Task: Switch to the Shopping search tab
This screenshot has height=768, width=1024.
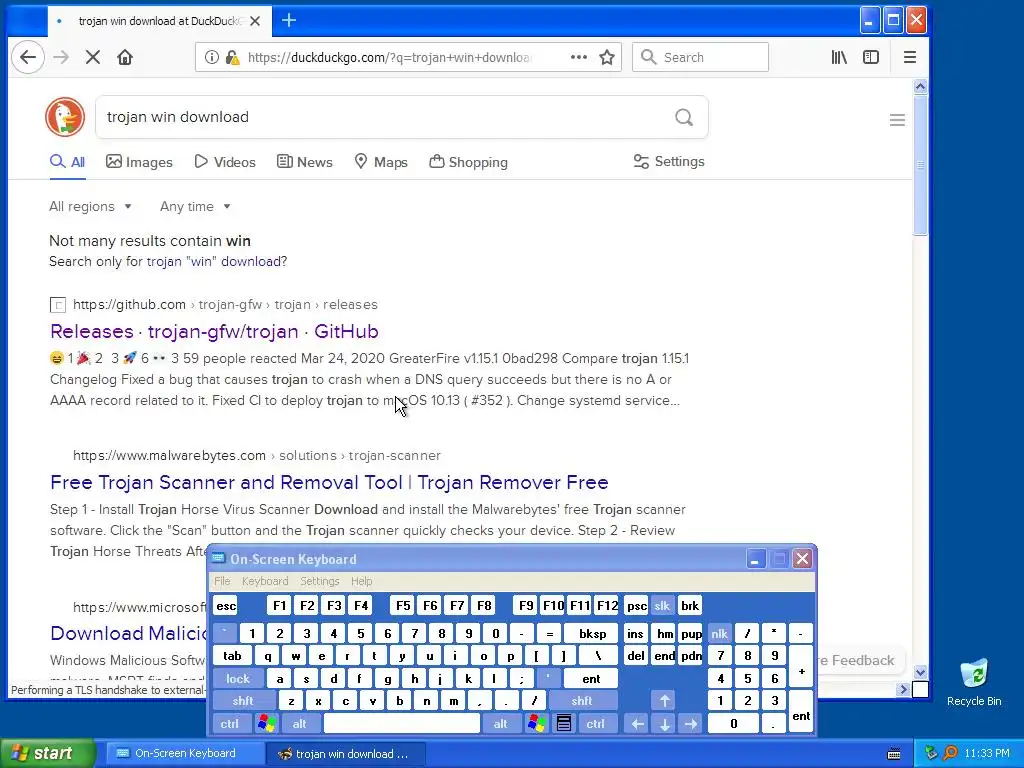Action: tap(469, 162)
